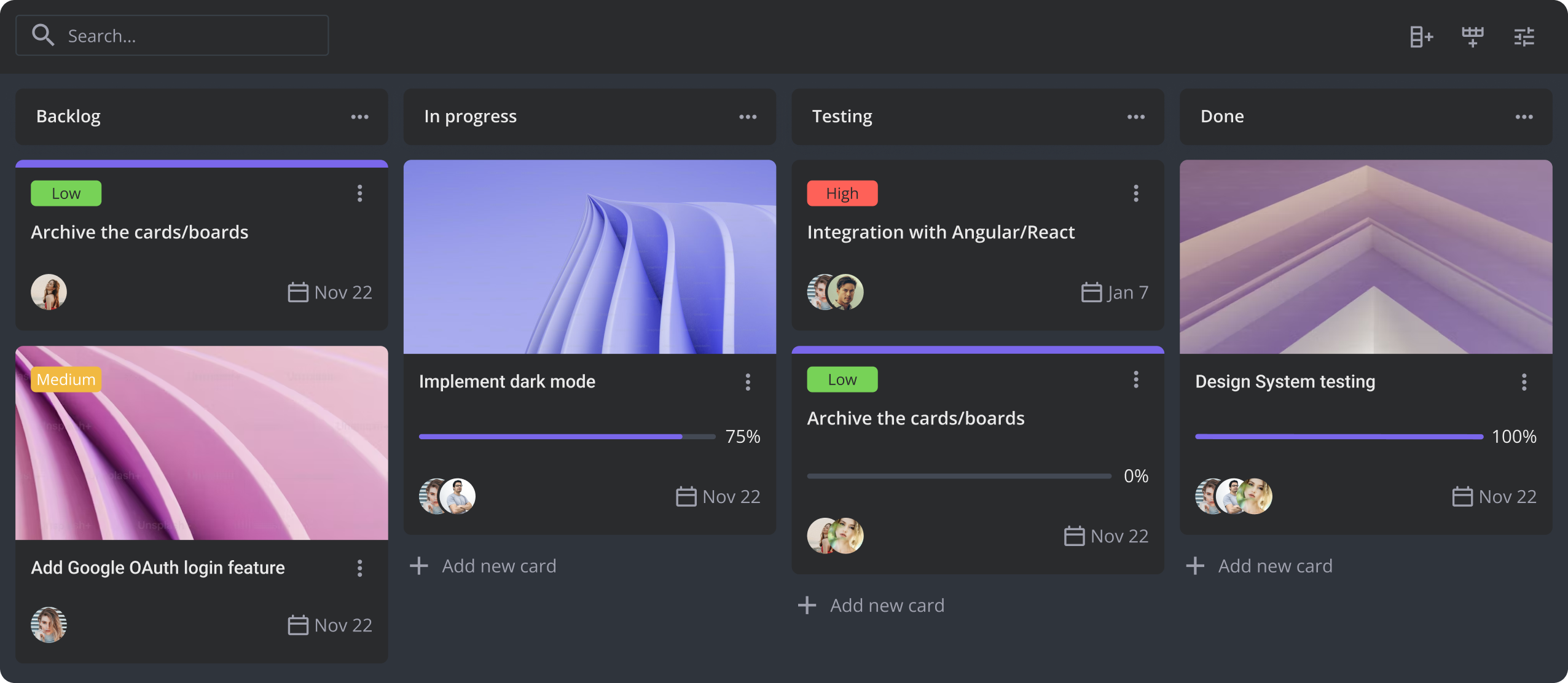This screenshot has width=1568, height=683.
Task: Click calendar icon on Add Google OAuth card
Action: click(298, 625)
